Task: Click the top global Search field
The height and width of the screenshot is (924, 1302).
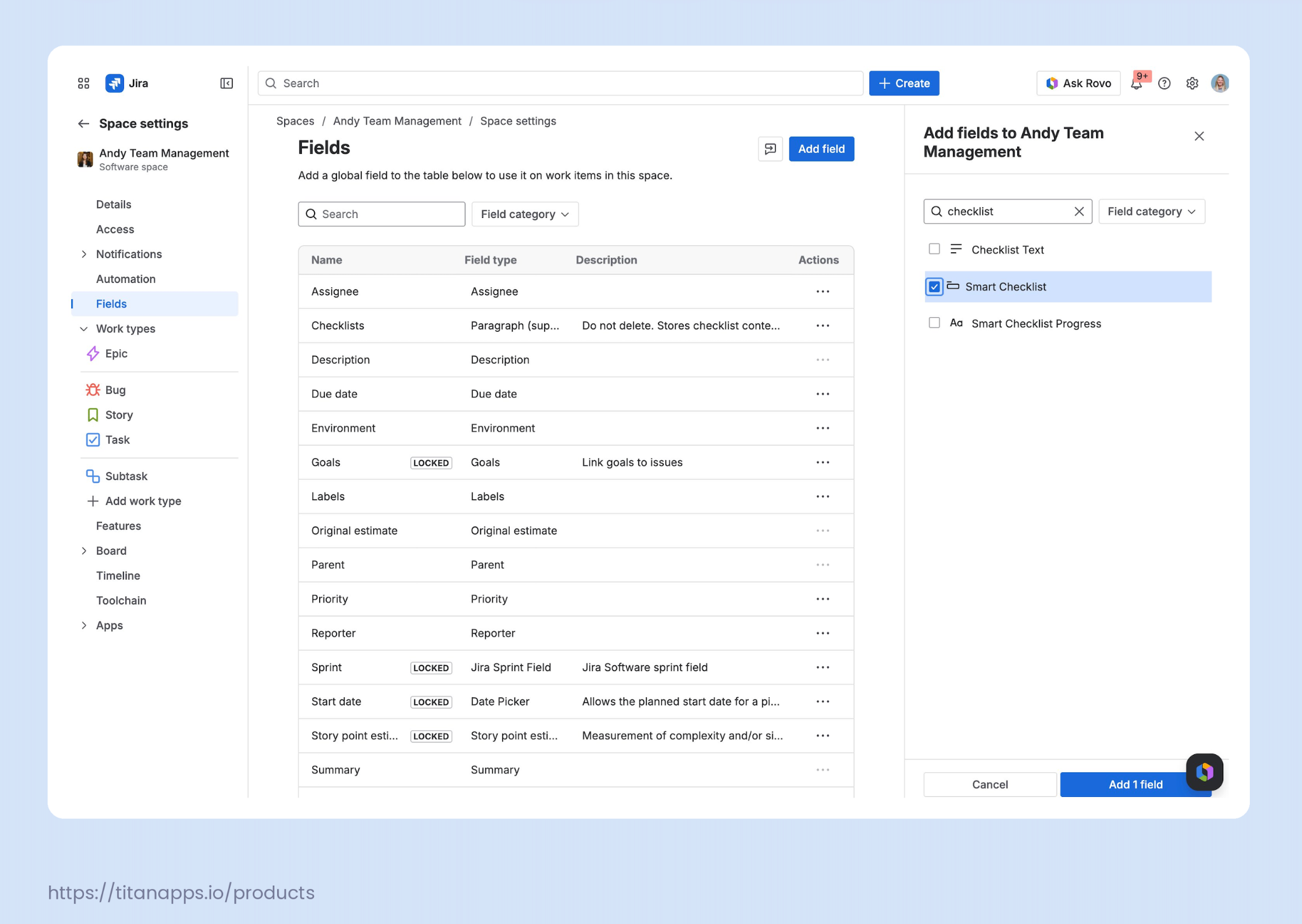Action: (560, 83)
